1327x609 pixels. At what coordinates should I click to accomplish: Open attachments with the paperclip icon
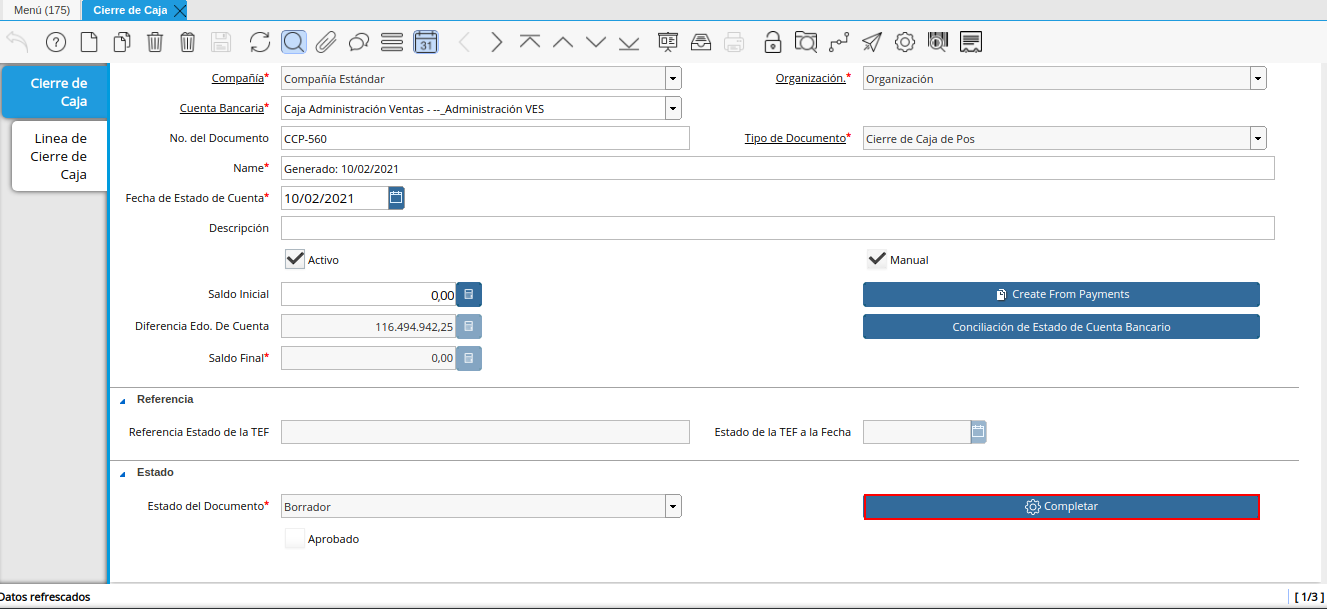click(x=326, y=42)
